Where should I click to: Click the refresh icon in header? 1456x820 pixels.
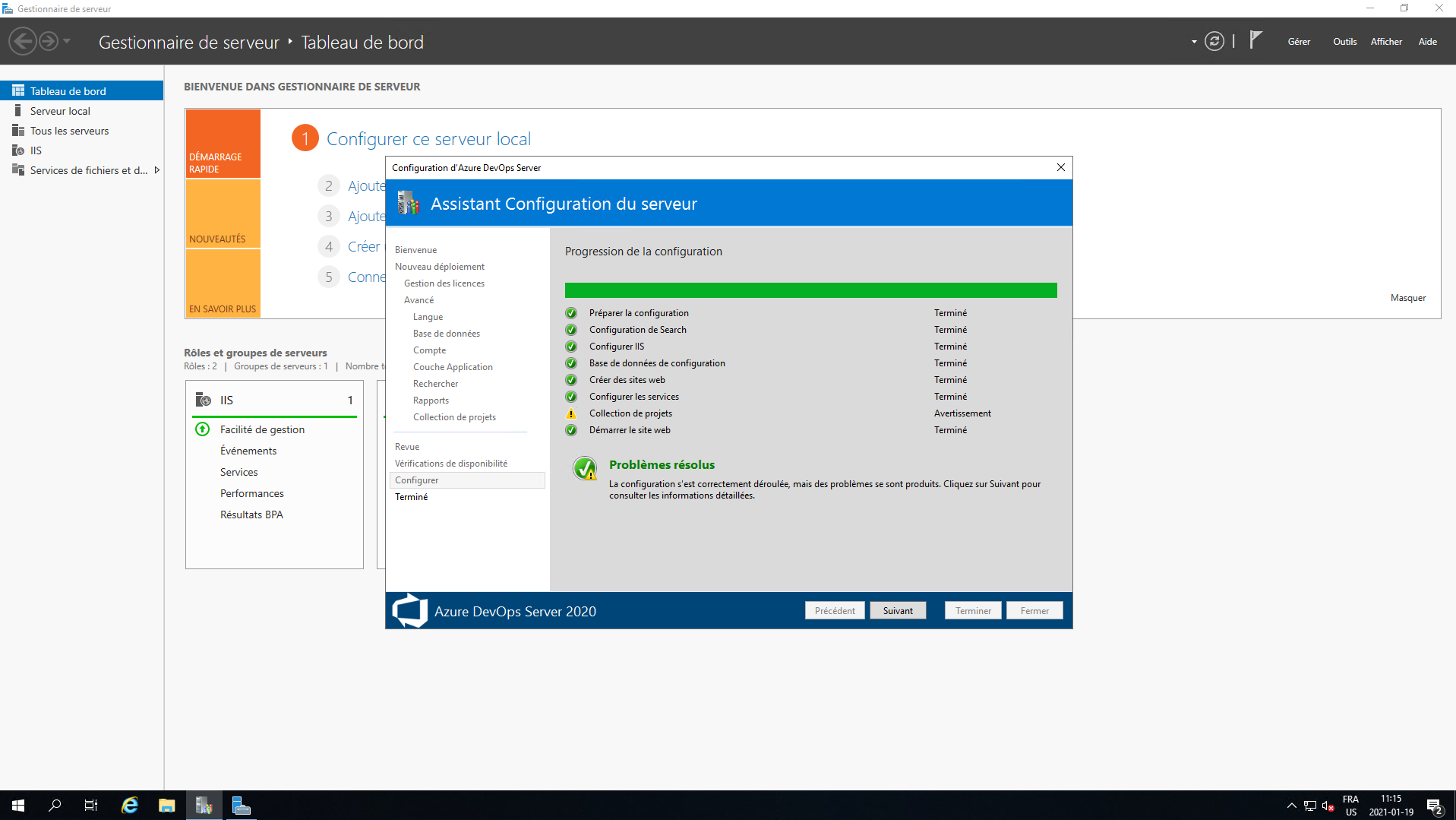click(1214, 42)
